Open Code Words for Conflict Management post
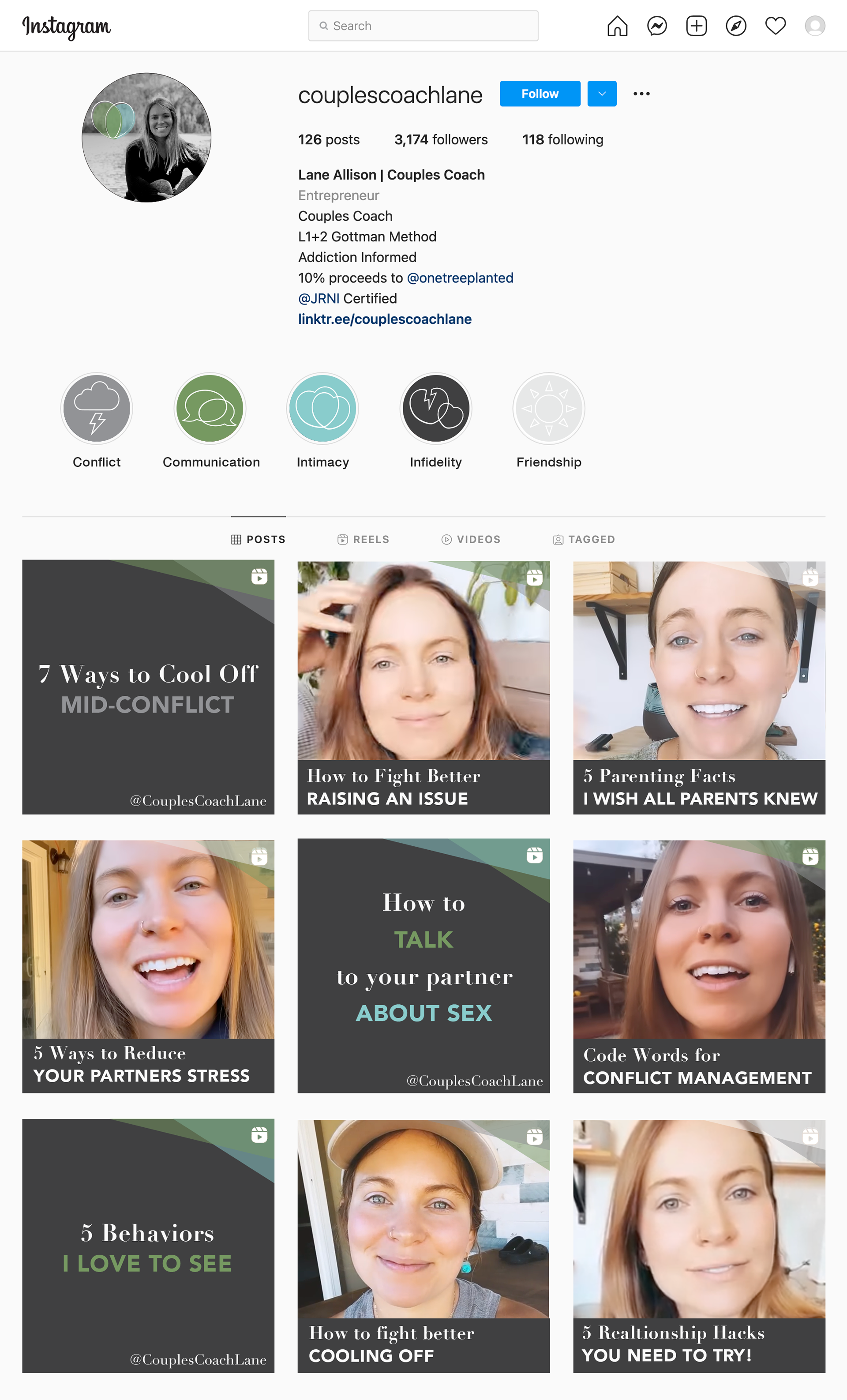This screenshot has height=1400, width=847. (x=699, y=966)
